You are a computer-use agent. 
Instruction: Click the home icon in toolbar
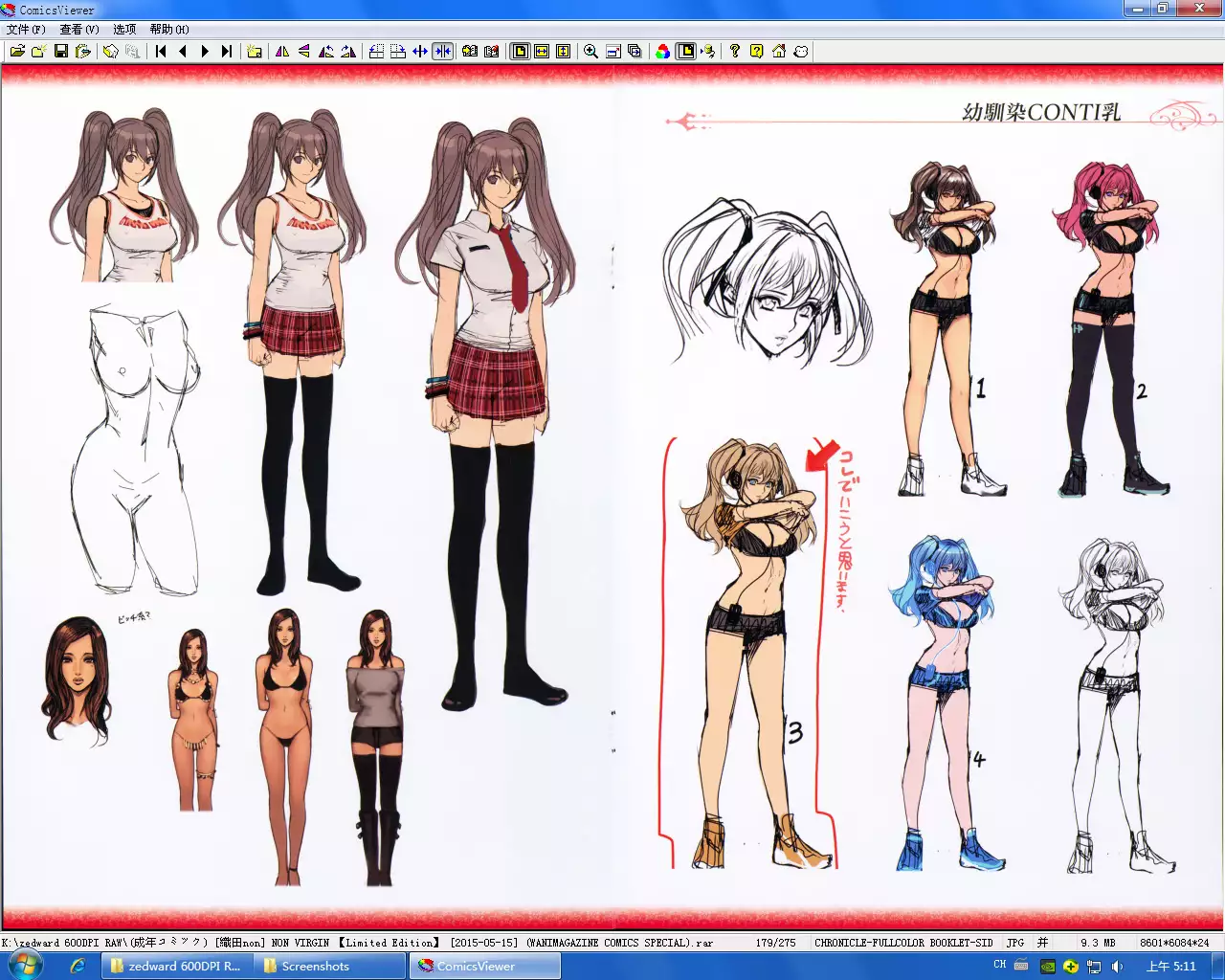click(x=779, y=52)
